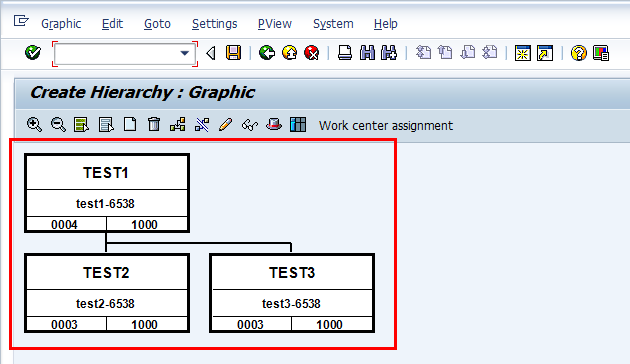630x364 pixels.
Task: Click the assign hierarchy nodes icon
Action: pyautogui.click(x=178, y=125)
